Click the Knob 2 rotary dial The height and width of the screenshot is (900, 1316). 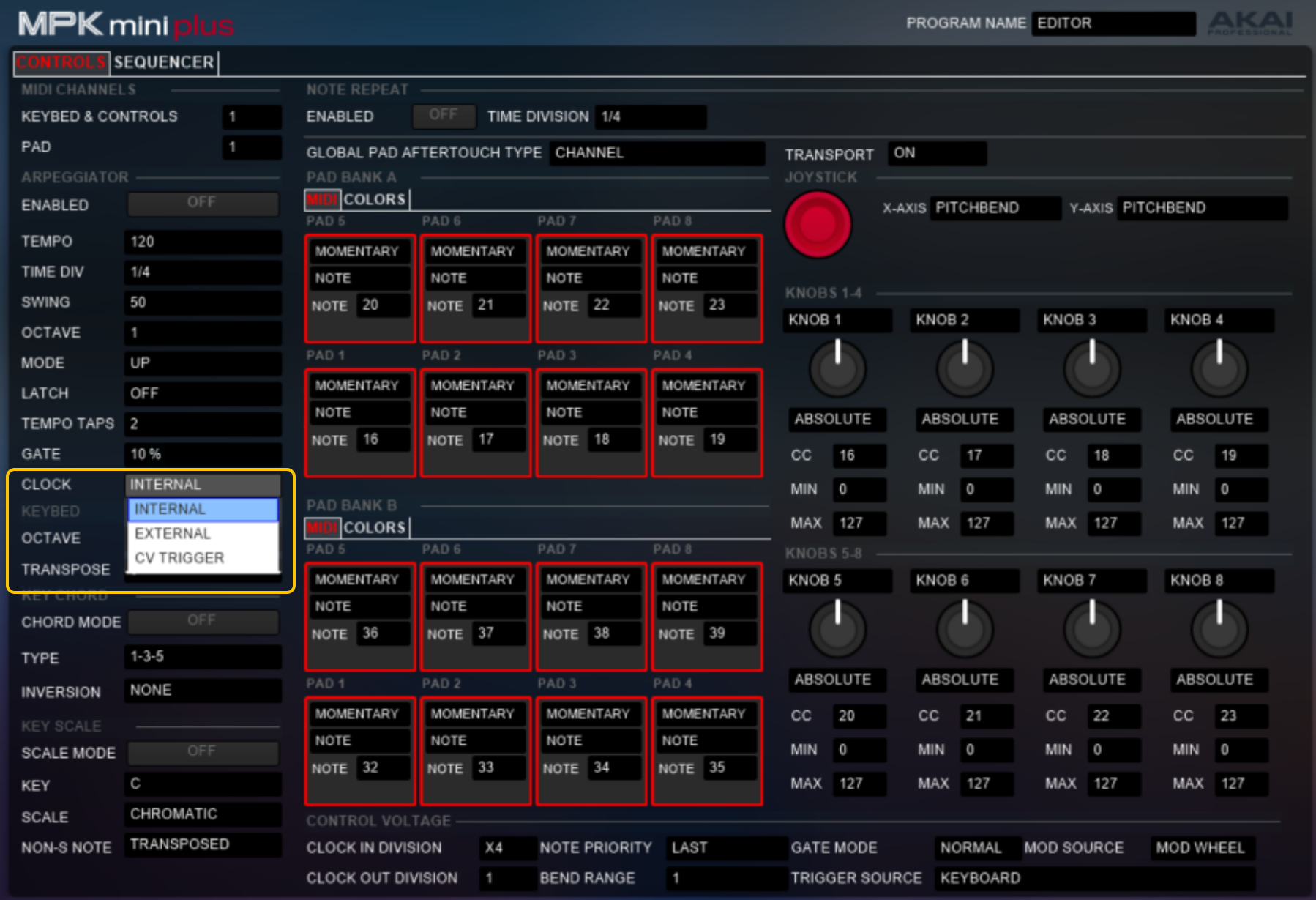pos(965,368)
